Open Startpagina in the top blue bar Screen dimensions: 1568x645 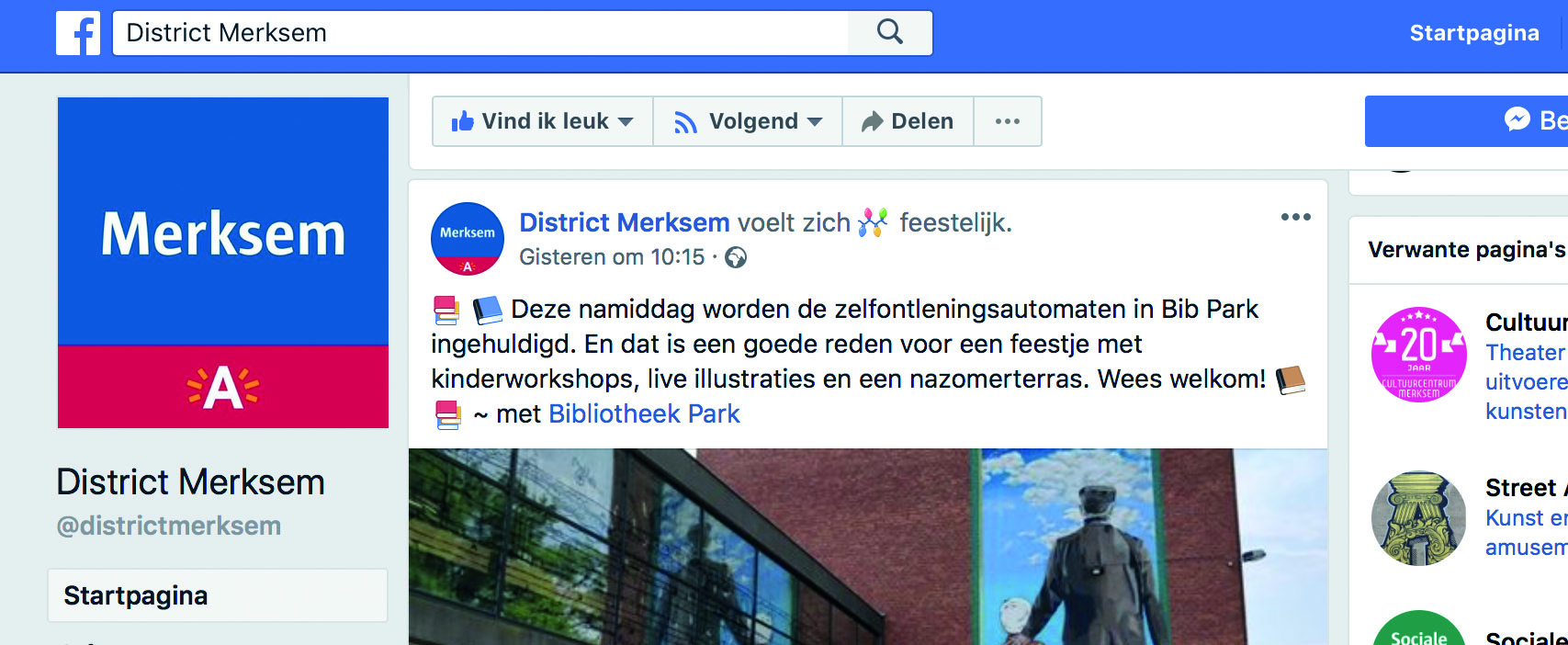tap(1474, 33)
